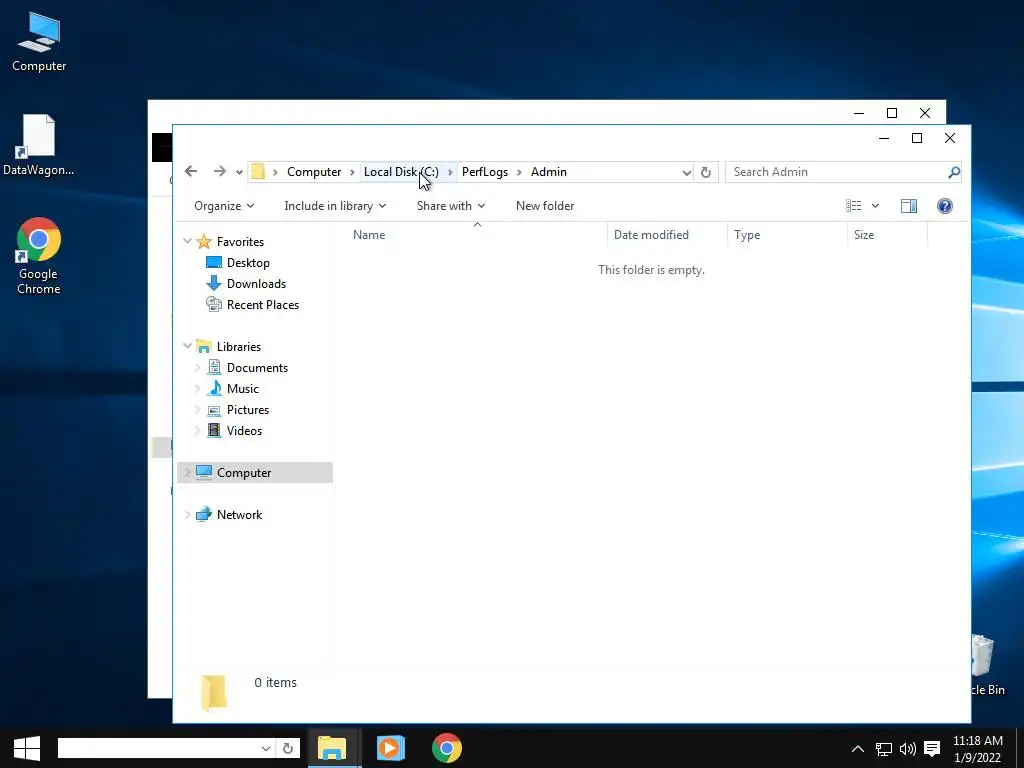The height and width of the screenshot is (768, 1024).
Task: Click the search magnifier icon
Action: pos(953,172)
